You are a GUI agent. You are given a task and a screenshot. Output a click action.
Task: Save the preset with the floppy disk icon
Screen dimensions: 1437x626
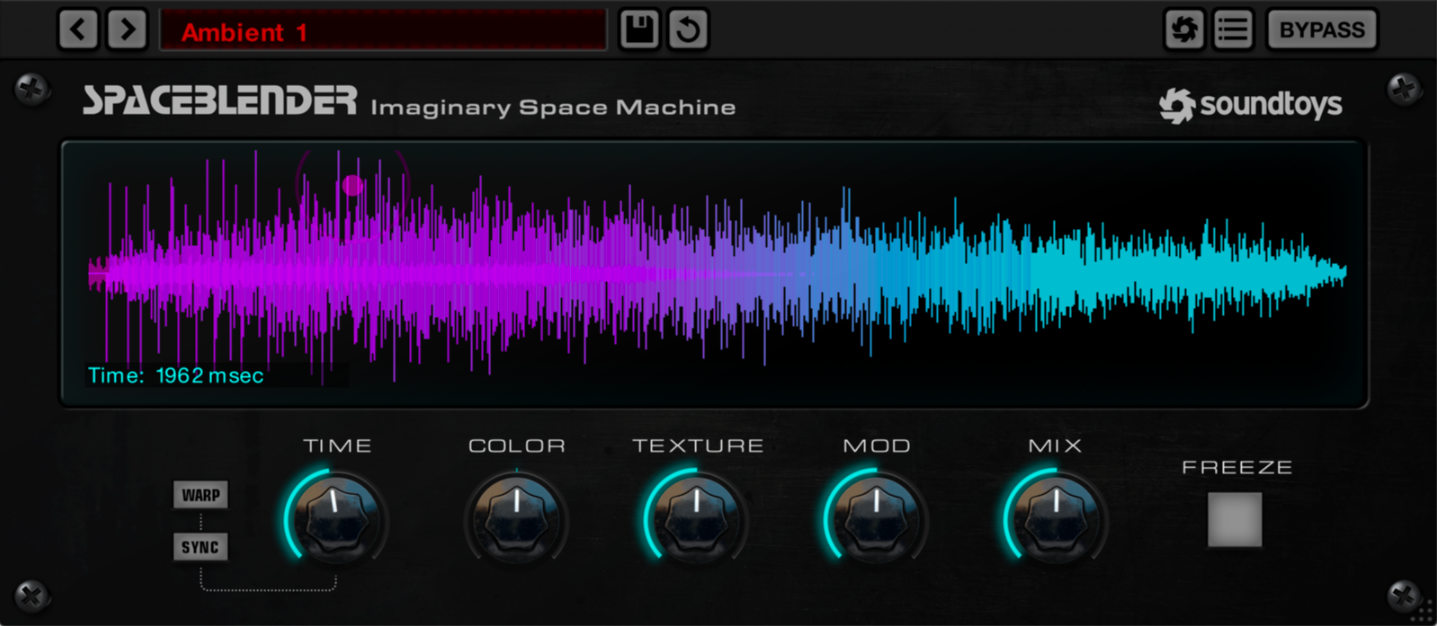click(x=639, y=30)
